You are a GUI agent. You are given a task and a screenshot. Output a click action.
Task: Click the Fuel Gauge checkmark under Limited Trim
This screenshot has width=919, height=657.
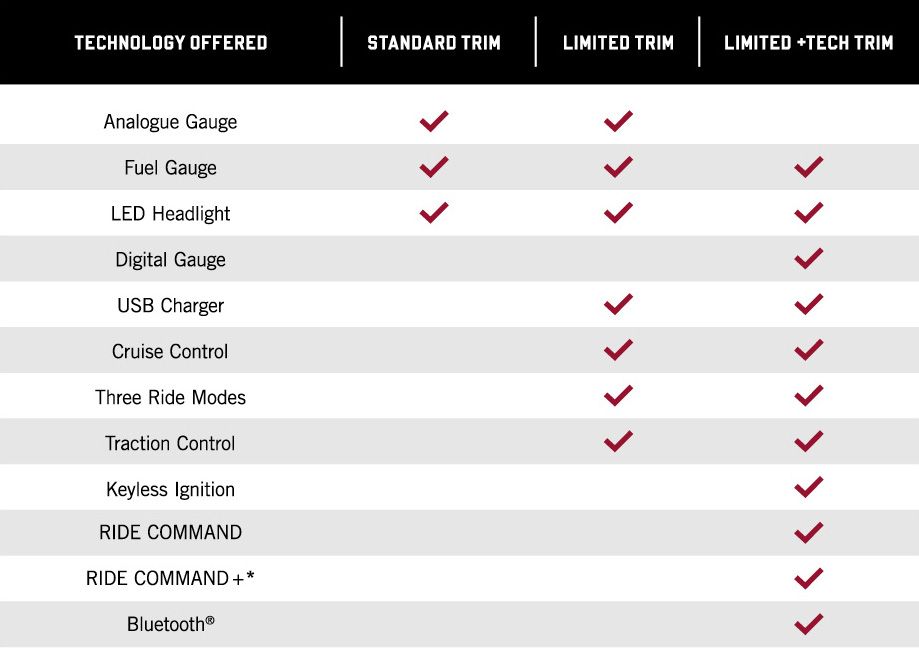[x=618, y=167]
